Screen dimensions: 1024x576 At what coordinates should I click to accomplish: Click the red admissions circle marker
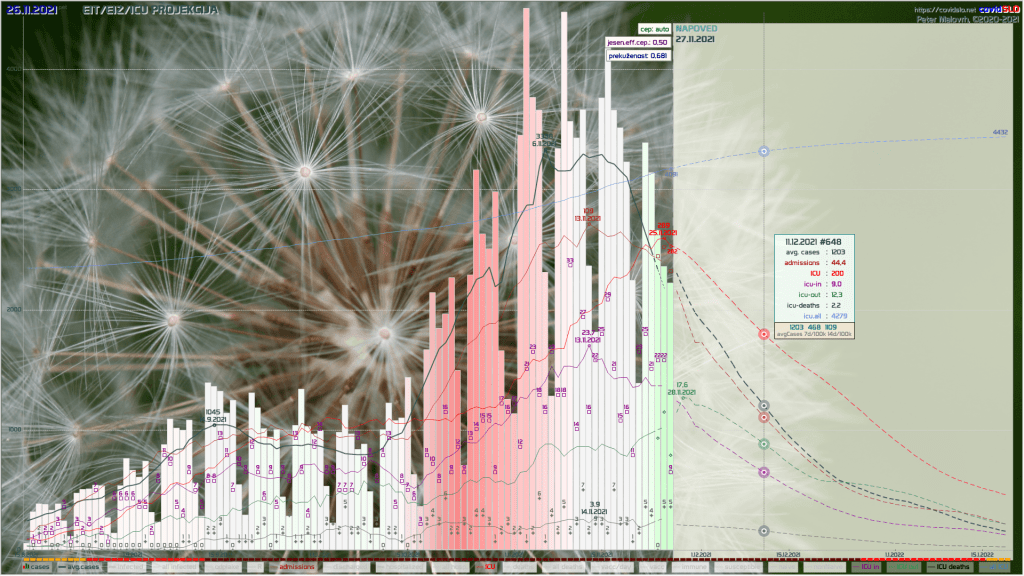tap(764, 334)
